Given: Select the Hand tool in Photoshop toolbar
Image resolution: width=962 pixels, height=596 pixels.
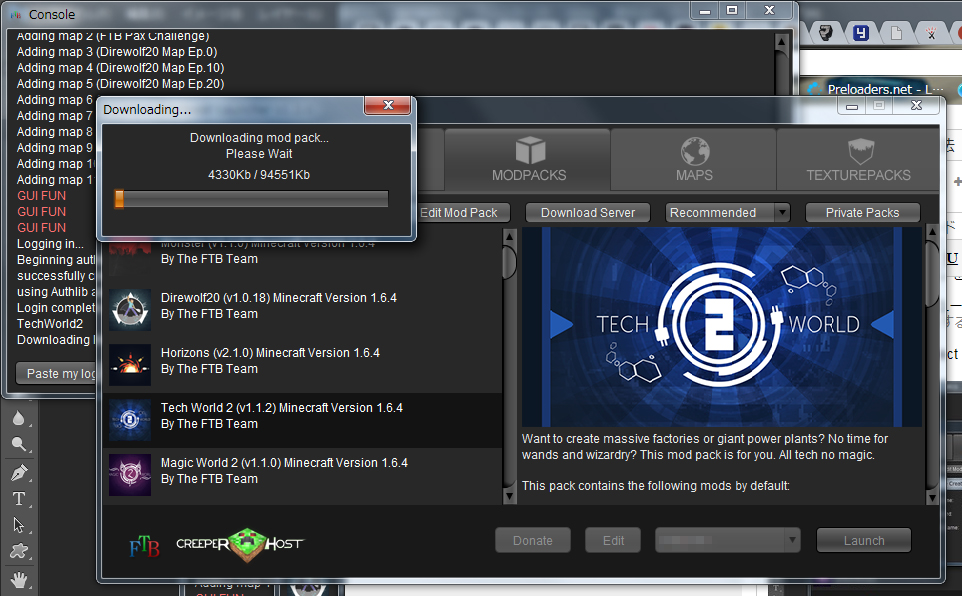Looking at the screenshot, I should pyautogui.click(x=20, y=579).
